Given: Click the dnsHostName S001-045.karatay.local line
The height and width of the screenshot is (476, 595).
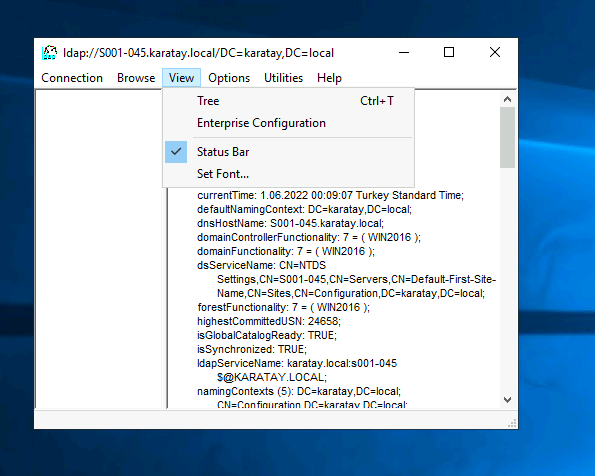Looking at the screenshot, I should pos(290,223).
